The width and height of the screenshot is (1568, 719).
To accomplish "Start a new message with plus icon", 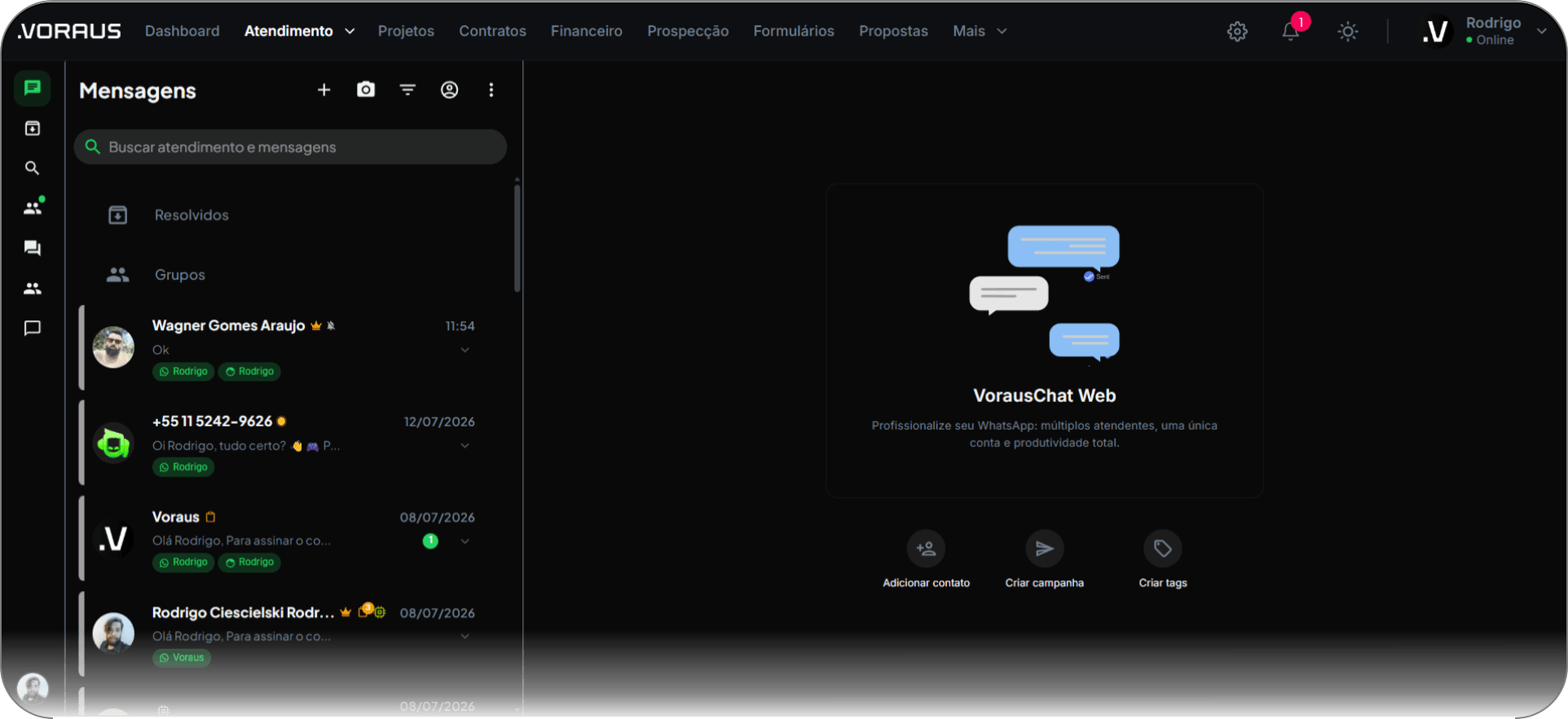I will pyautogui.click(x=324, y=90).
